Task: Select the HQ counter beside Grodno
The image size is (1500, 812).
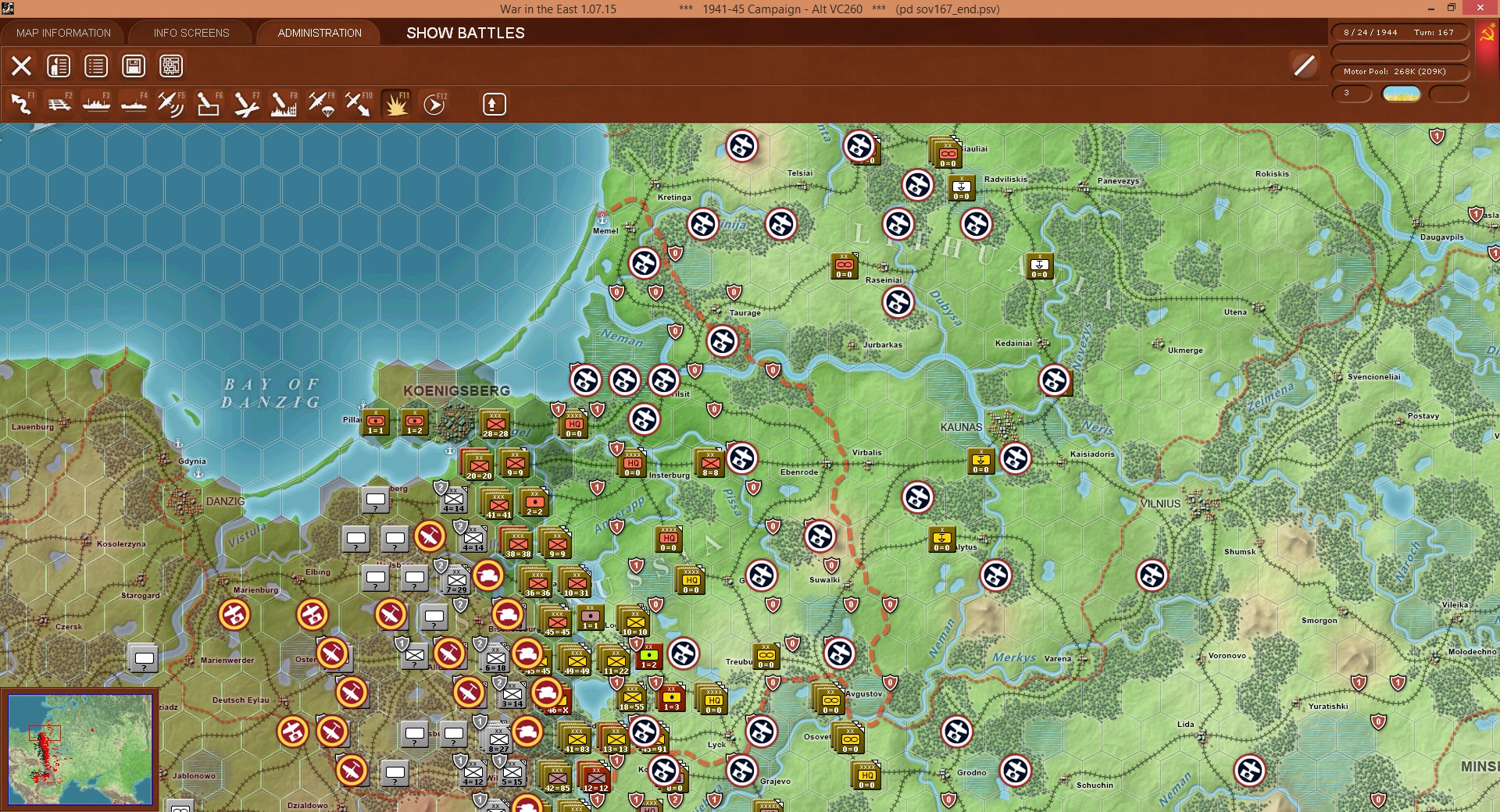Action: (866, 775)
